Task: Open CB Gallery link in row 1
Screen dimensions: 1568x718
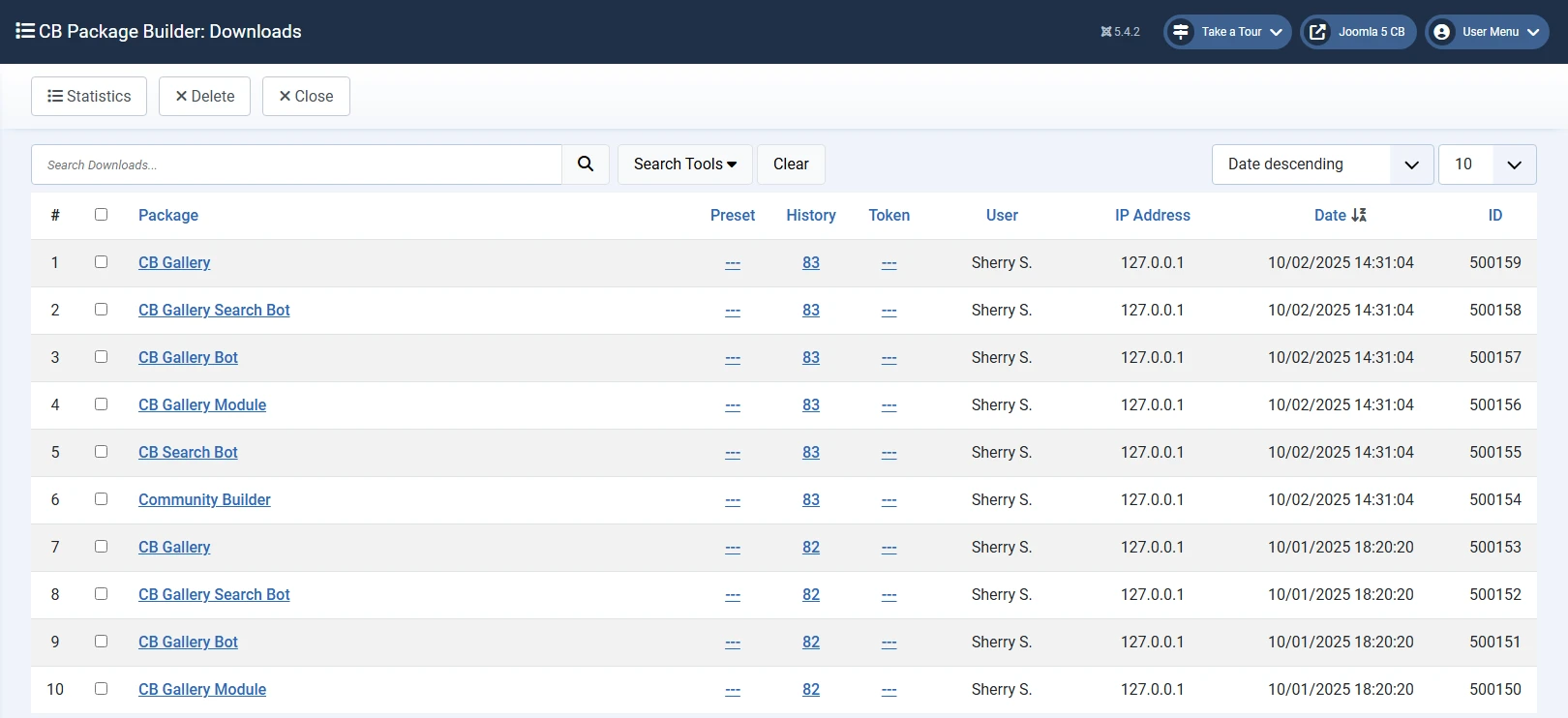Action: [174, 262]
